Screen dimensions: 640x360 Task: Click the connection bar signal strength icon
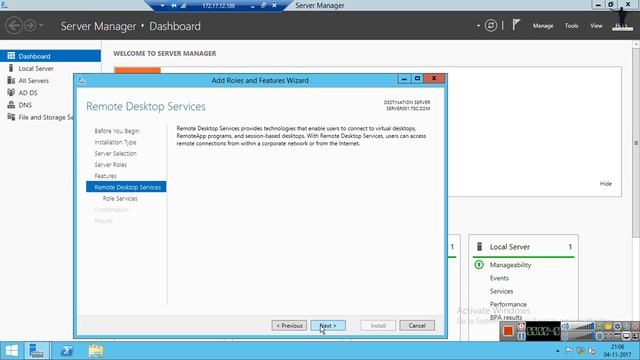pos(184,5)
